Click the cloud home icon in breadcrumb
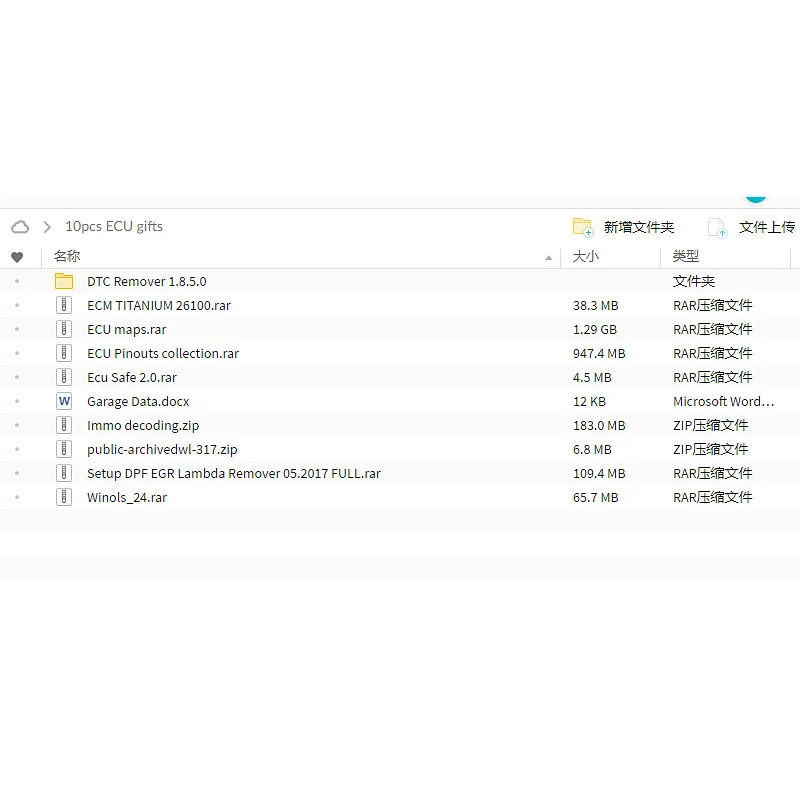This screenshot has height=800, width=800. pyautogui.click(x=20, y=227)
